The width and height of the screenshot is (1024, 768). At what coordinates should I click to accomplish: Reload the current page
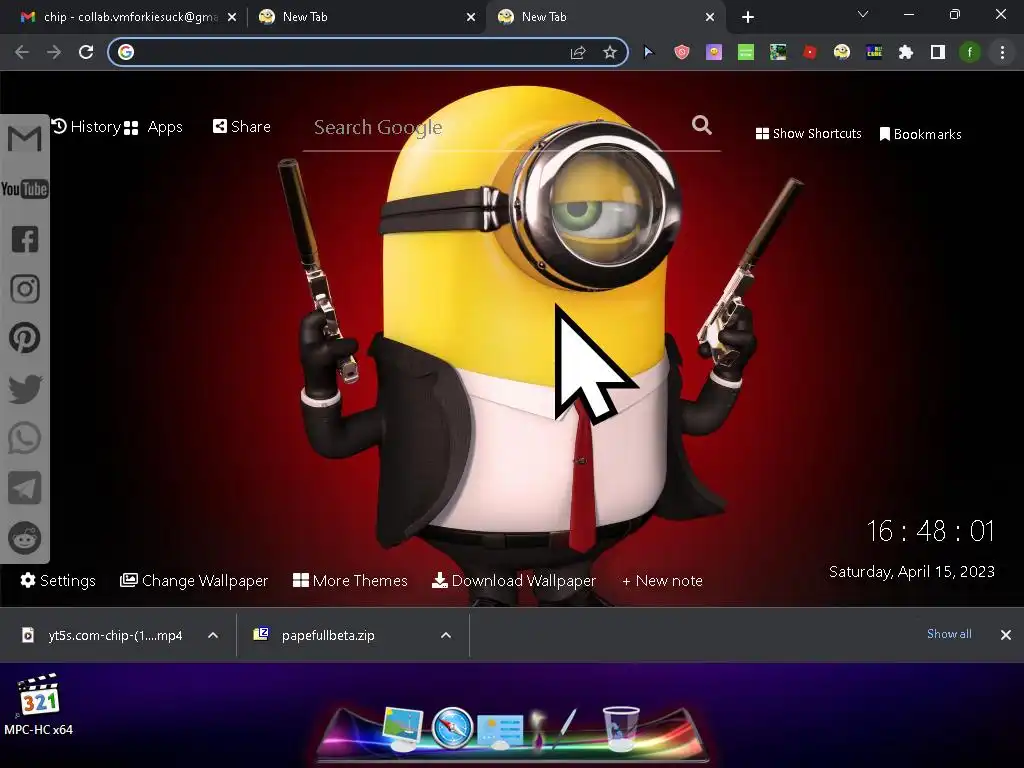[86, 52]
